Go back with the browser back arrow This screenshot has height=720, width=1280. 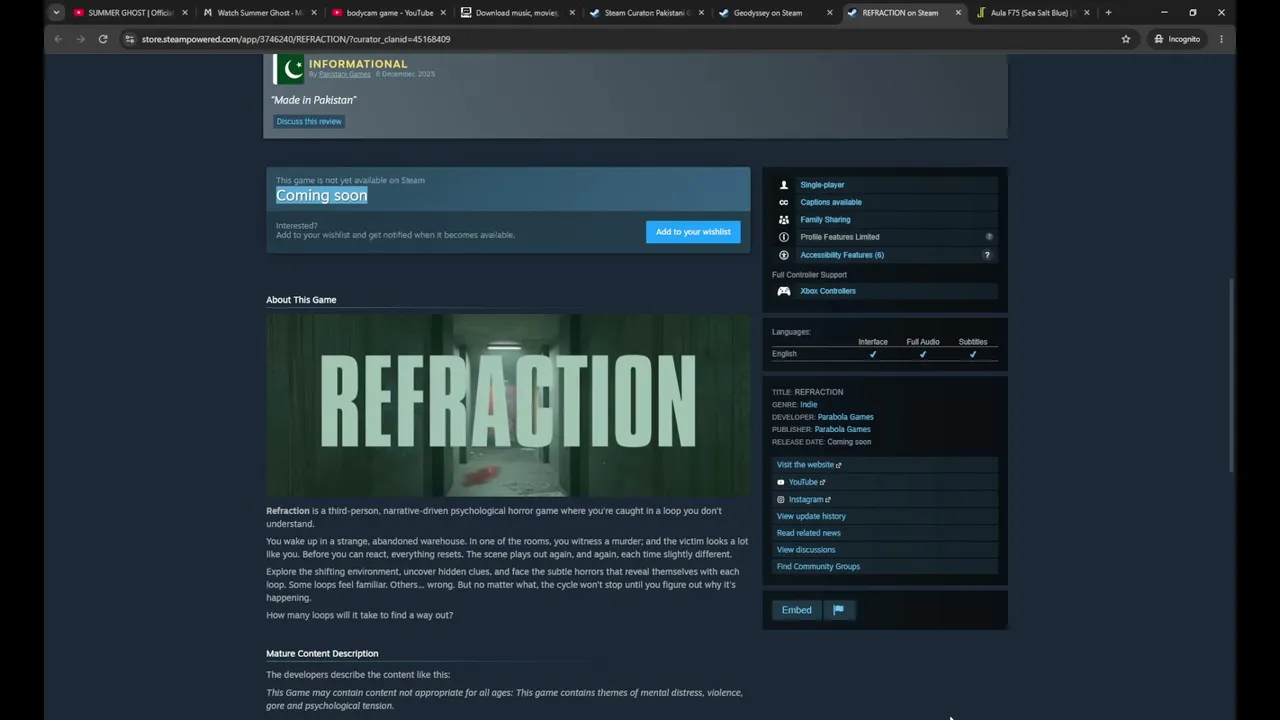tap(58, 39)
